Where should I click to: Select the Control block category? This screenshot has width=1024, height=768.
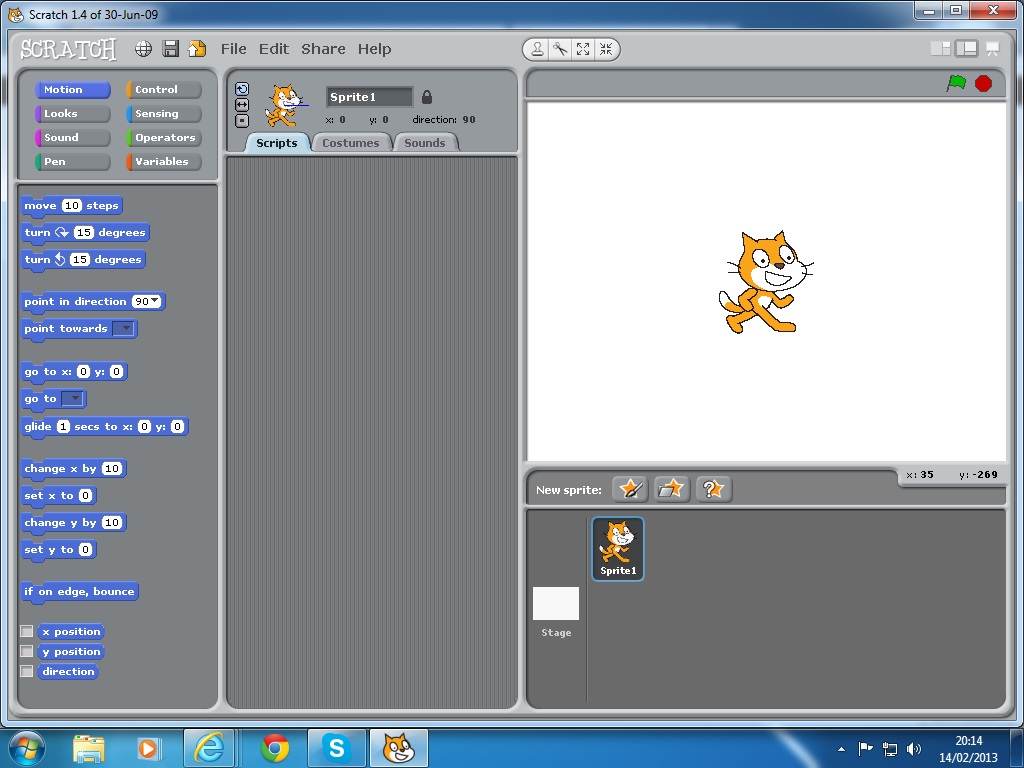pos(162,89)
